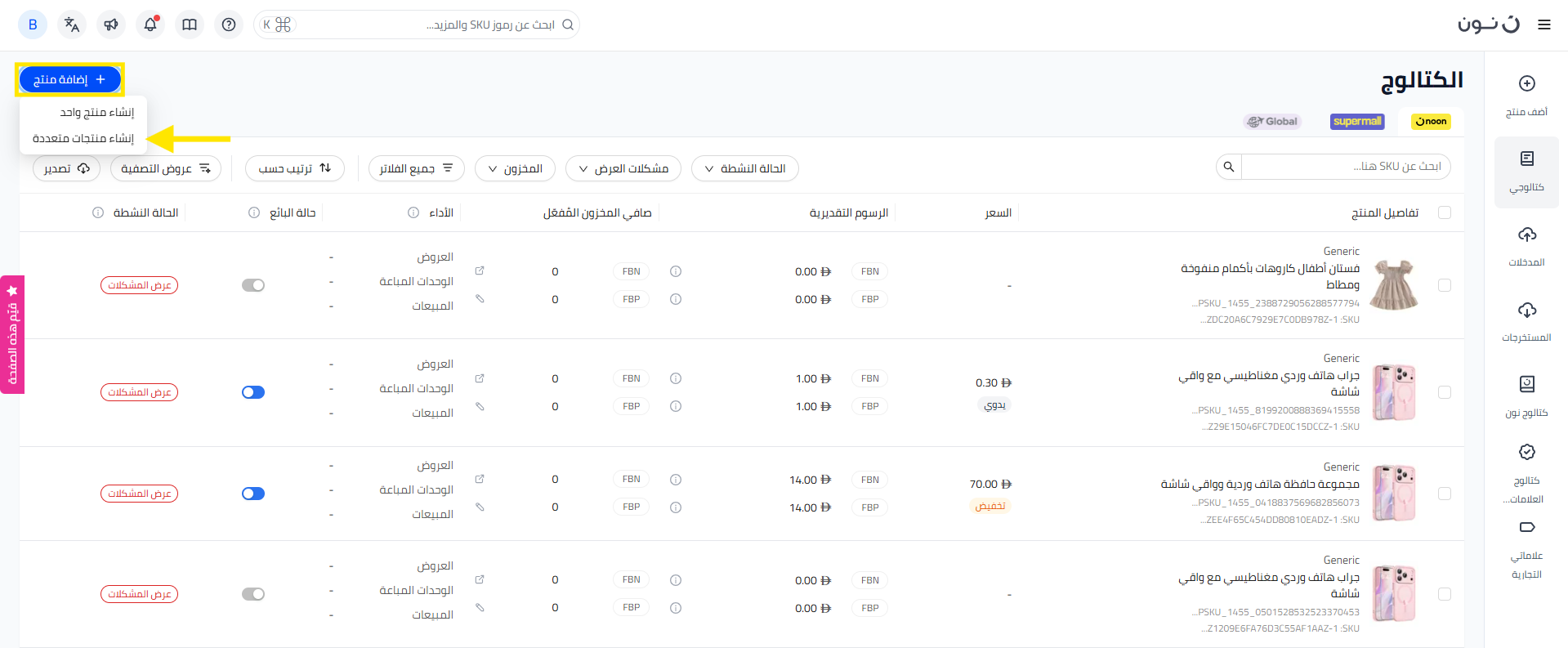This screenshot has height=648, width=1568.
Task: Open the guide book icon in header
Action: pyautogui.click(x=190, y=25)
